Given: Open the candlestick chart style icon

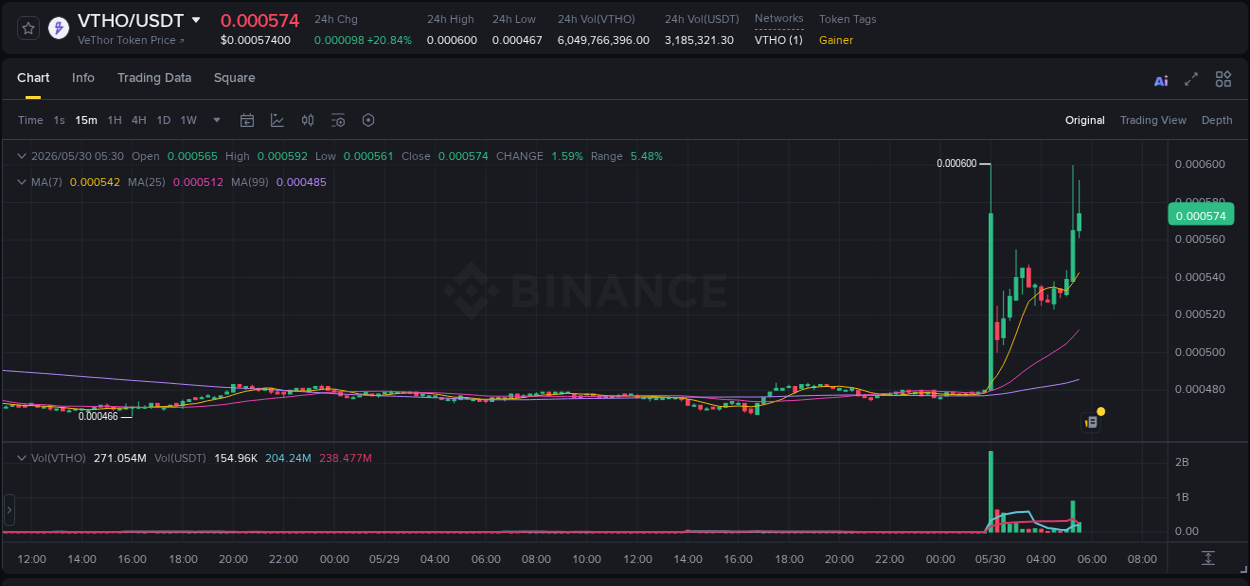Looking at the screenshot, I should pyautogui.click(x=308, y=120).
